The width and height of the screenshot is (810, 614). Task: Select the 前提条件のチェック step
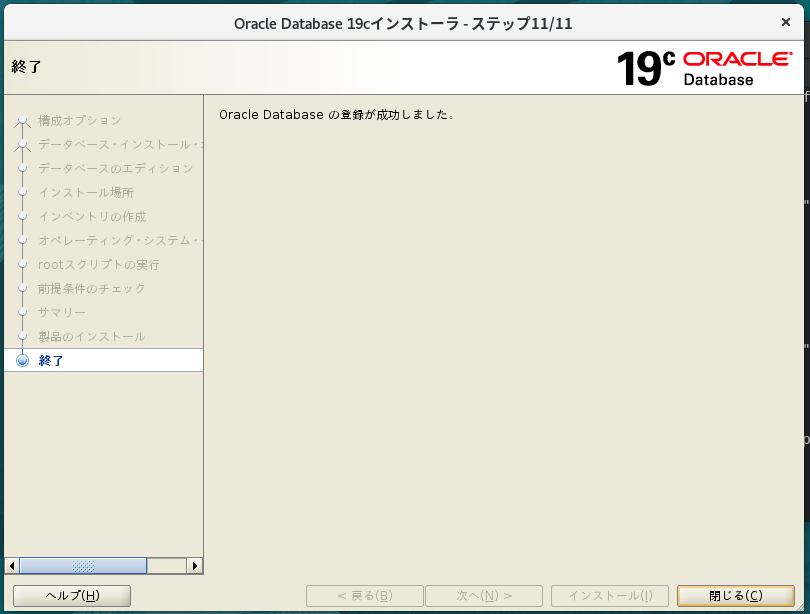tap(92, 288)
